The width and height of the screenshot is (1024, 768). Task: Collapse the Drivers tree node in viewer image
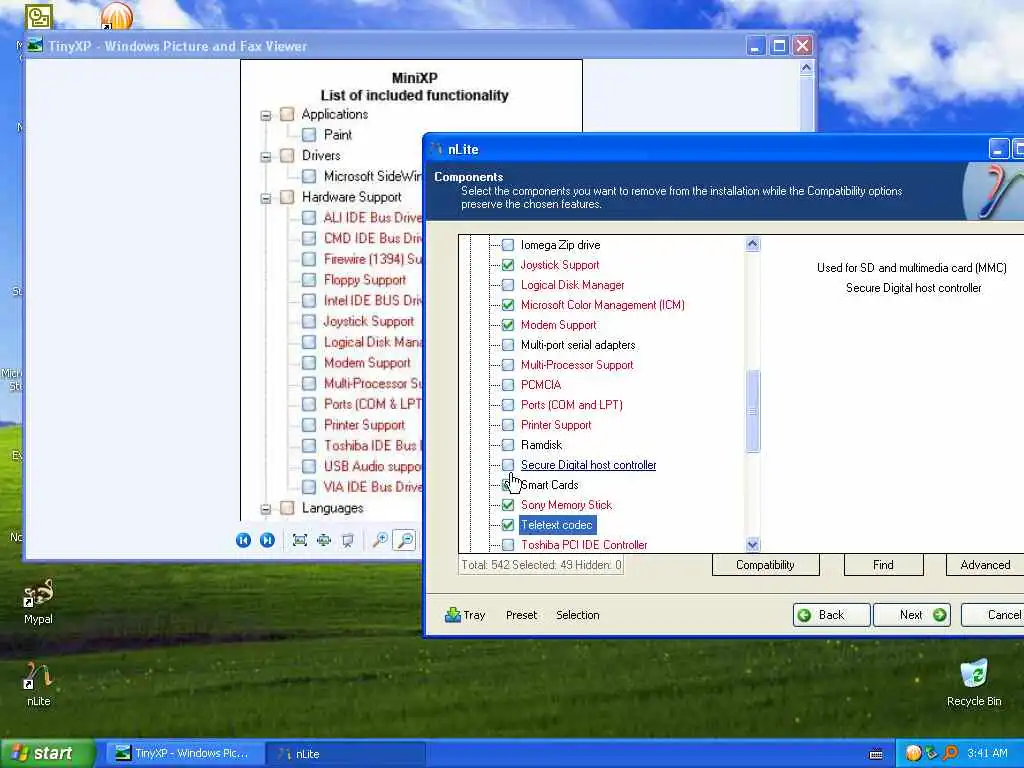pyautogui.click(x=266, y=157)
